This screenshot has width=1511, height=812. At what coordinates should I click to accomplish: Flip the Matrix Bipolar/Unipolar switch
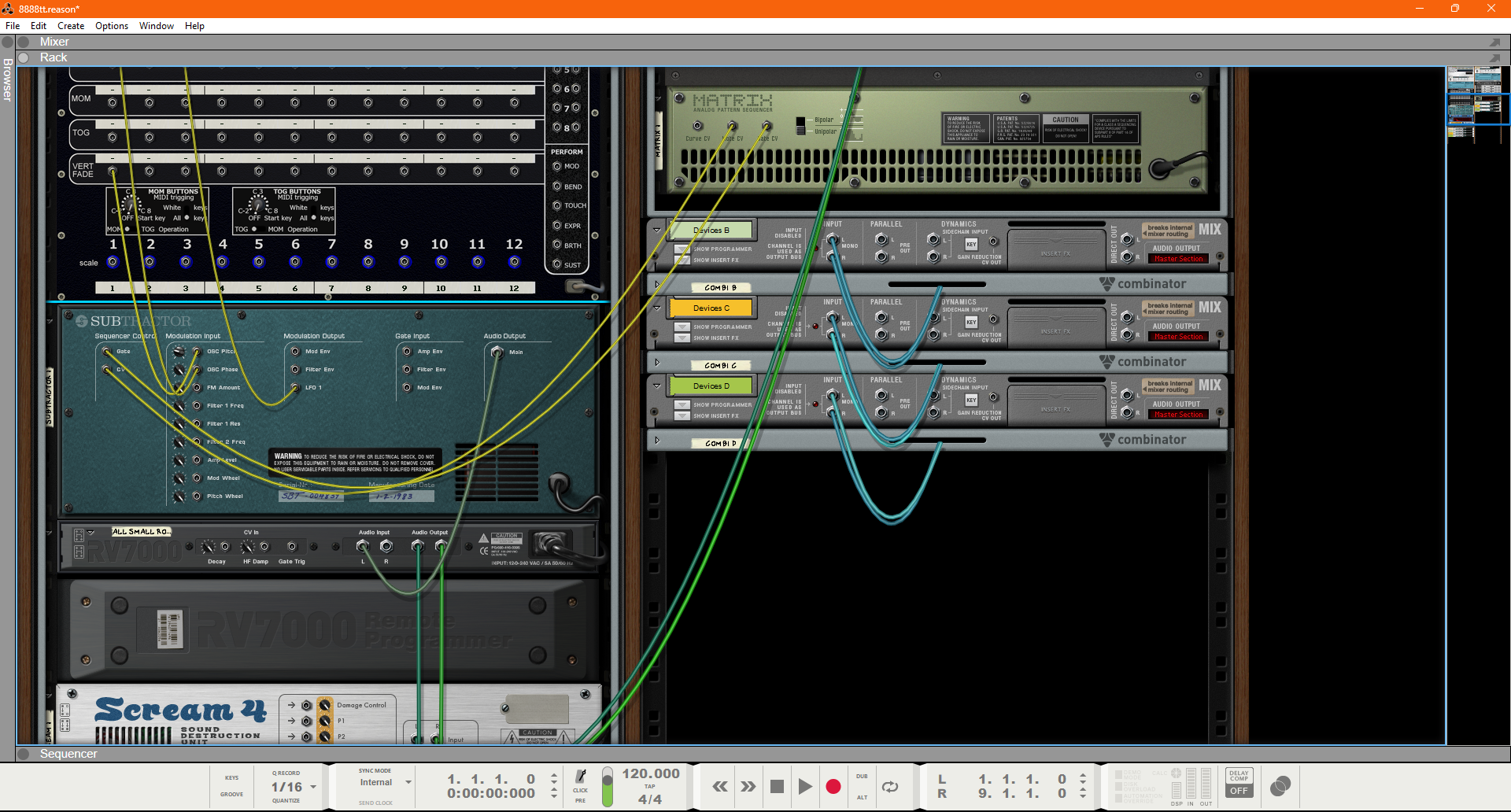pos(800,126)
